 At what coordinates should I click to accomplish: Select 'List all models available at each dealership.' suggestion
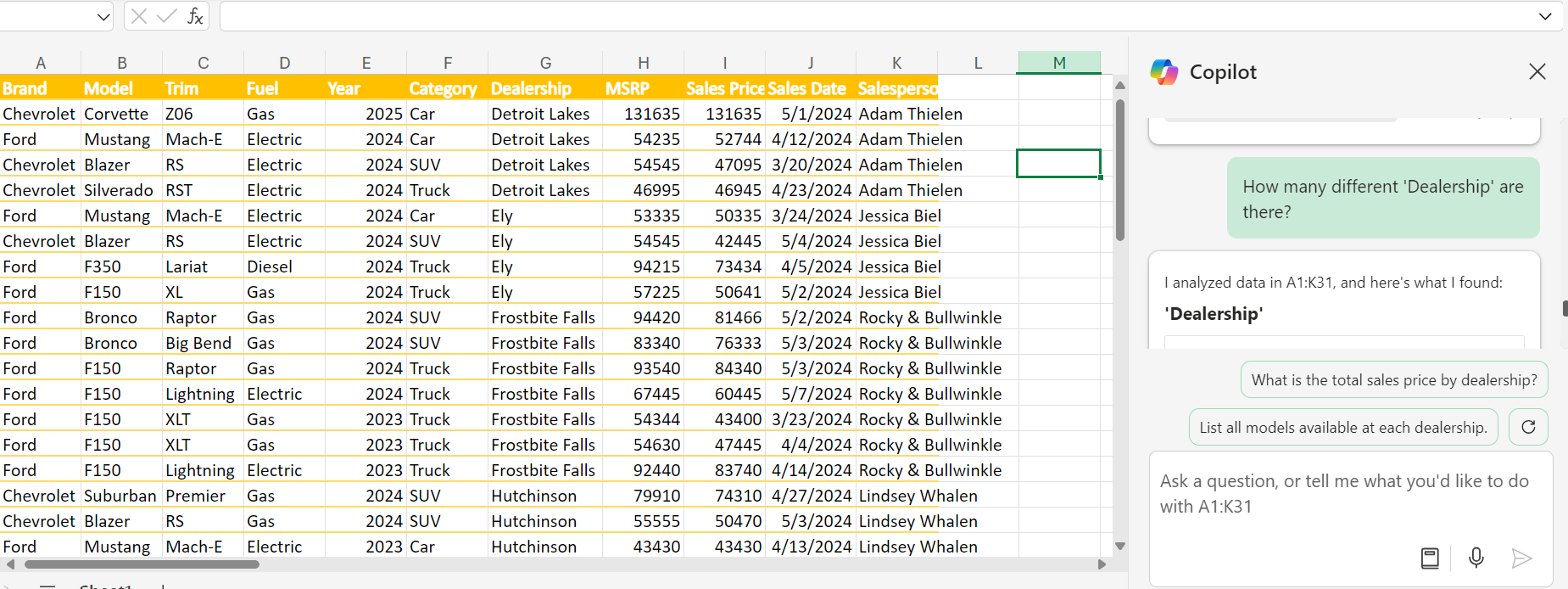(x=1343, y=427)
